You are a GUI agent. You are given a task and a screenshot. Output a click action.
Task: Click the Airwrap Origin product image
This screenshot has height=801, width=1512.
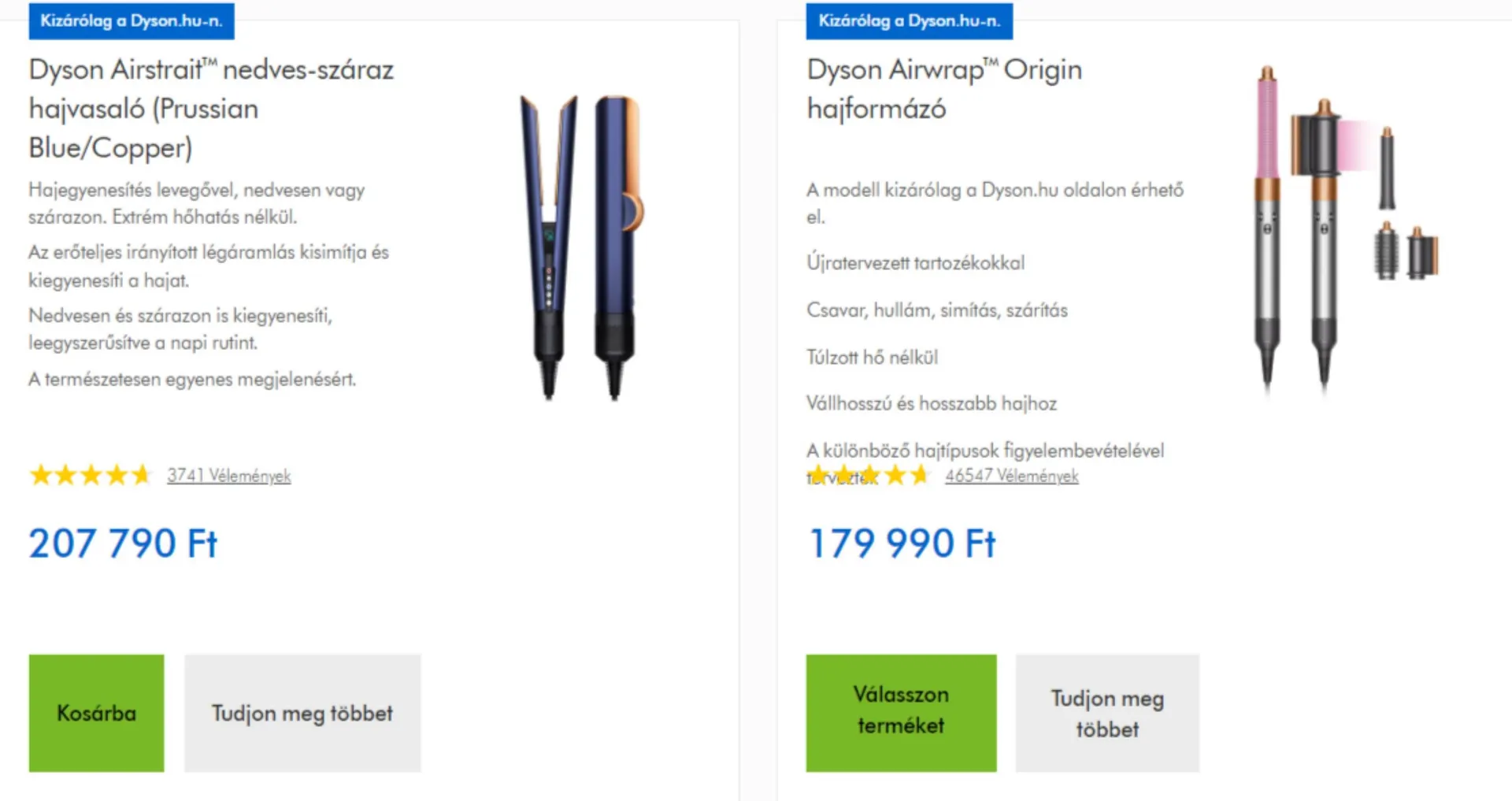[1343, 228]
